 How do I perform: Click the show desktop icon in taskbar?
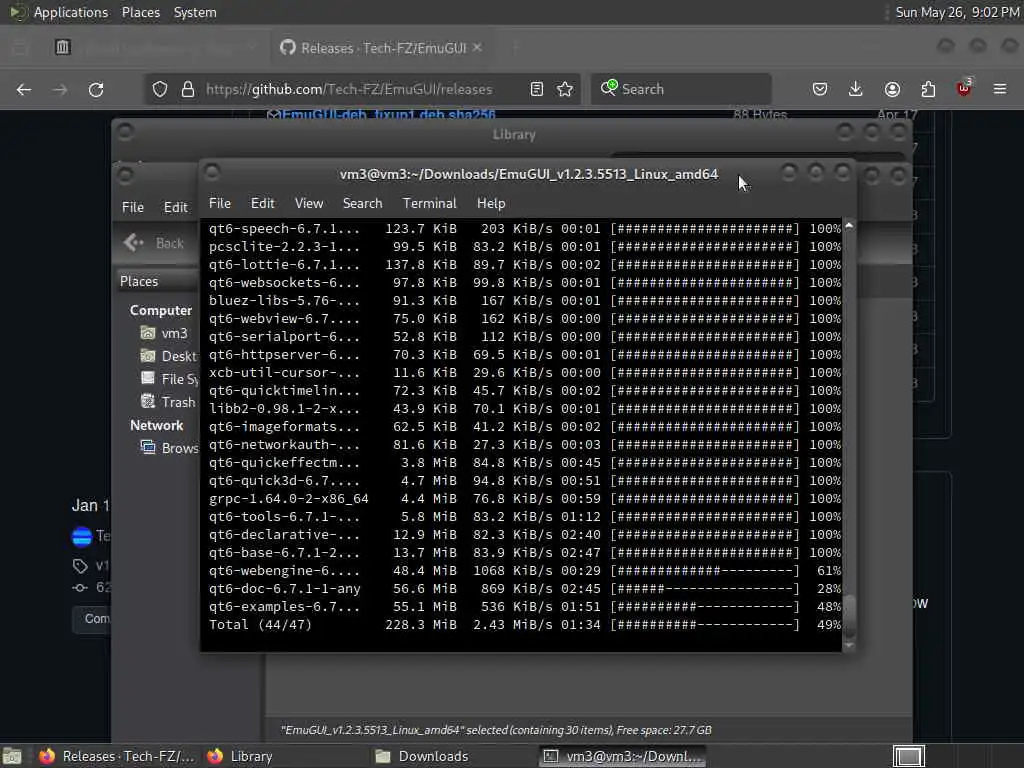12,756
